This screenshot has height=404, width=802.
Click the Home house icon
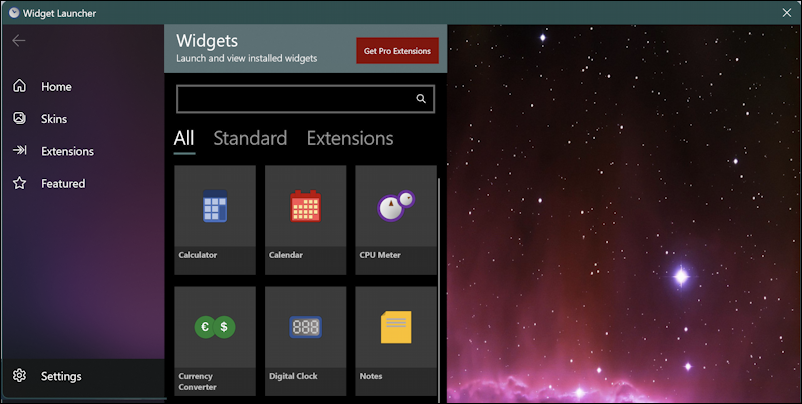19,86
